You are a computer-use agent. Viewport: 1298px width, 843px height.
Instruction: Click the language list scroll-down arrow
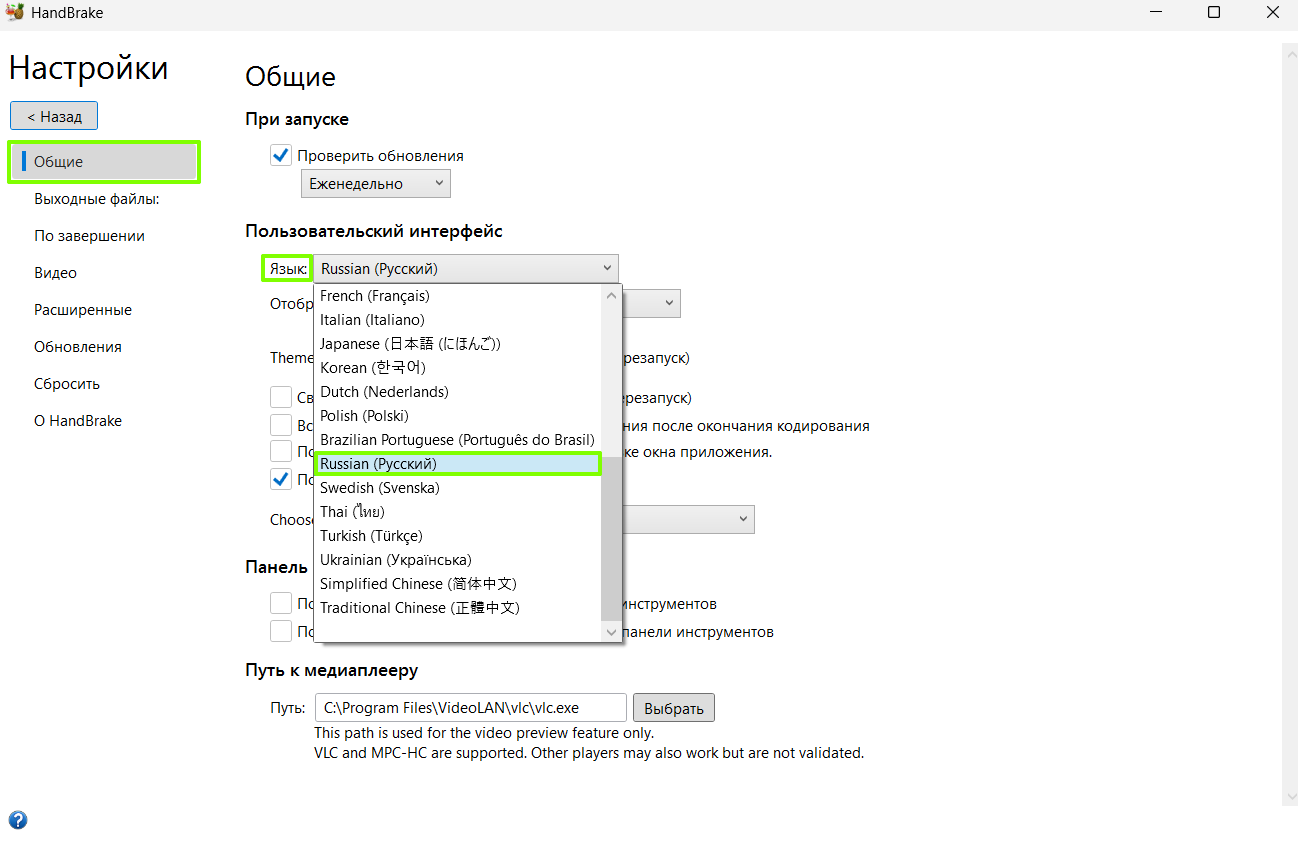(611, 632)
